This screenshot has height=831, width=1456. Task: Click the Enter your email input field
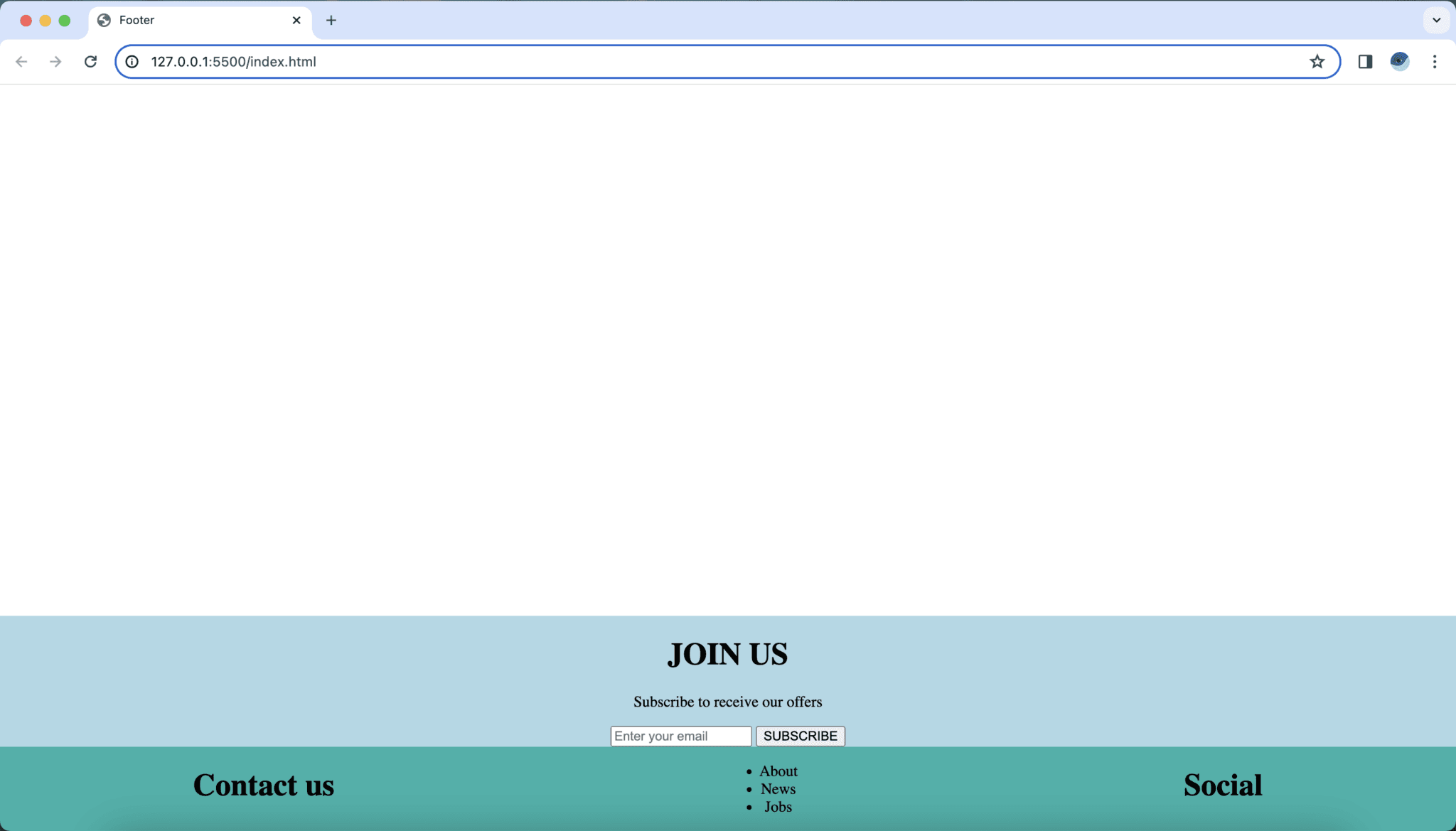680,736
